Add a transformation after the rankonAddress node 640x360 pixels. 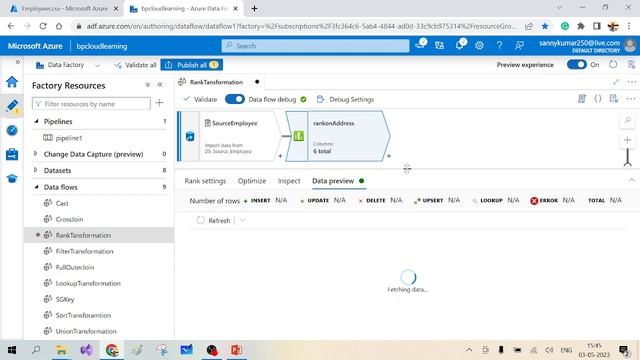389,156
